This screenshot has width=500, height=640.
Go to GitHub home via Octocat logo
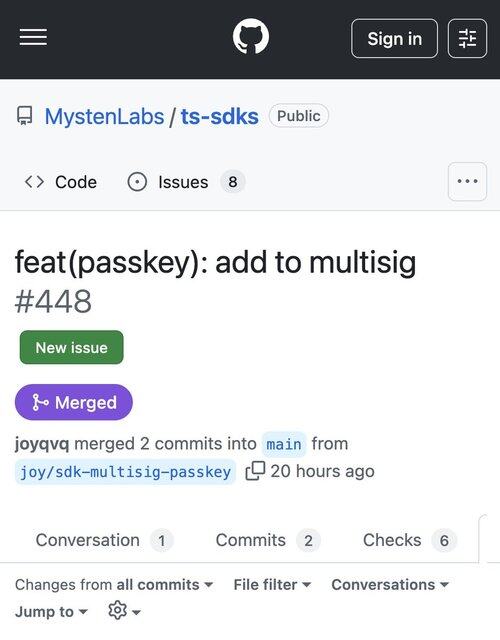click(251, 36)
